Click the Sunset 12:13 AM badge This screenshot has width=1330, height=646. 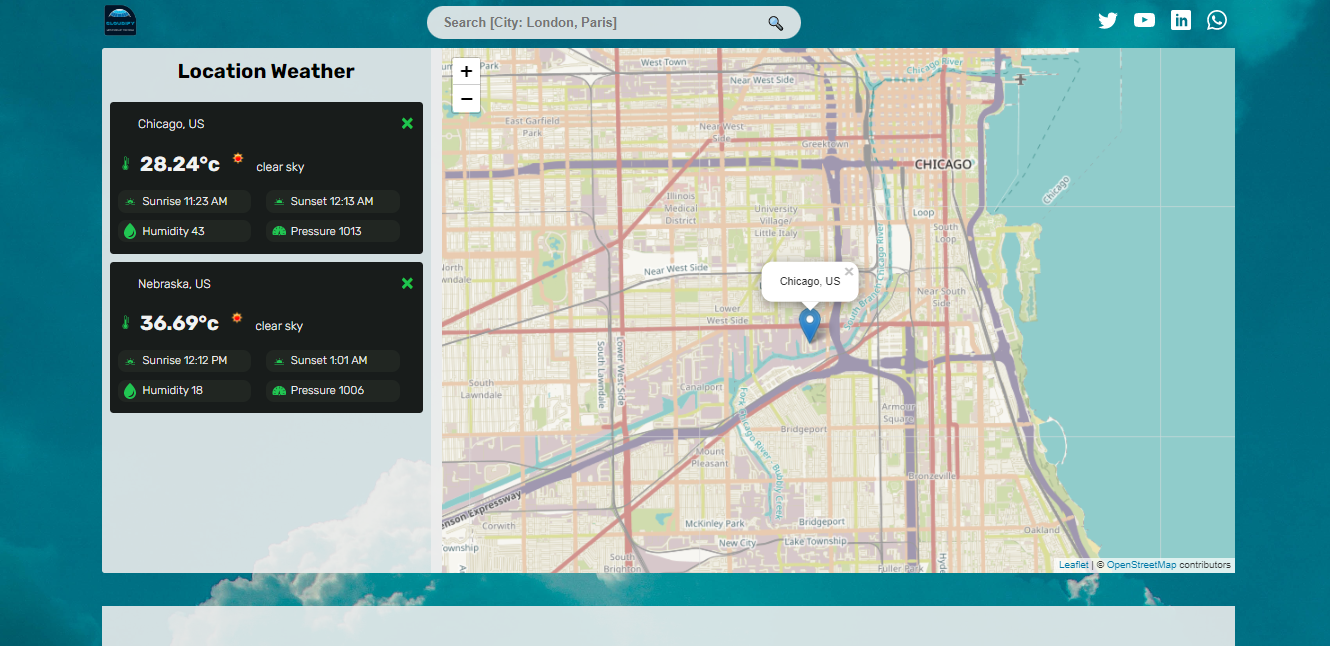click(x=333, y=201)
